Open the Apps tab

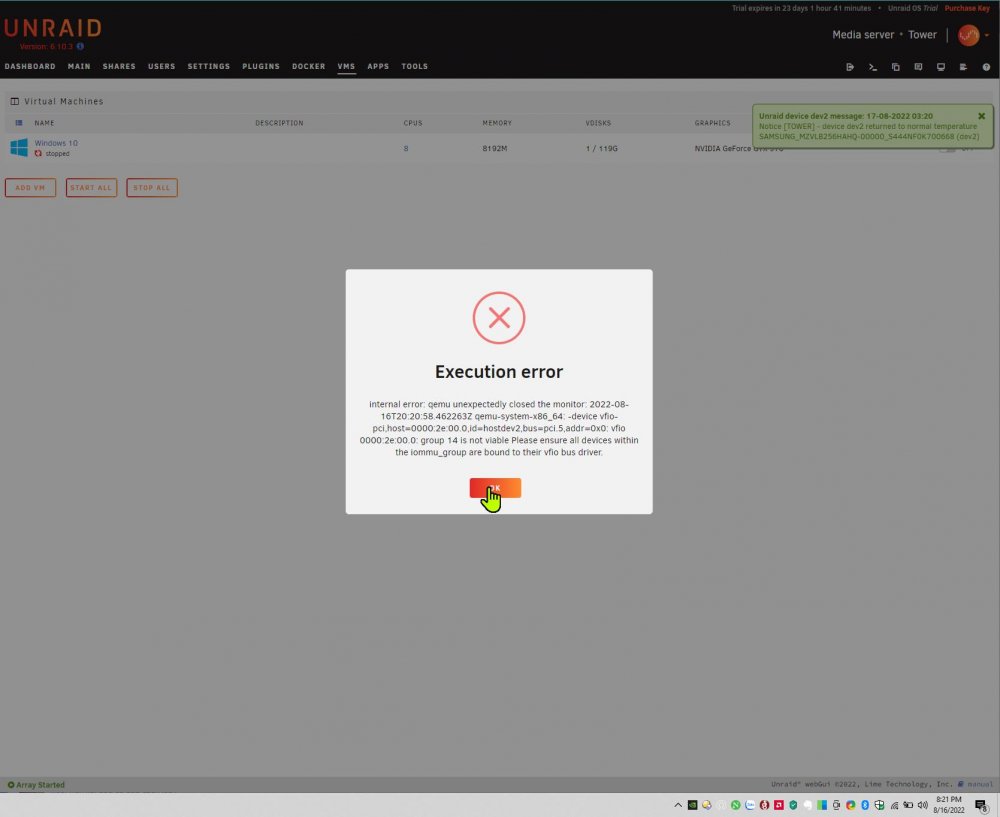(378, 66)
